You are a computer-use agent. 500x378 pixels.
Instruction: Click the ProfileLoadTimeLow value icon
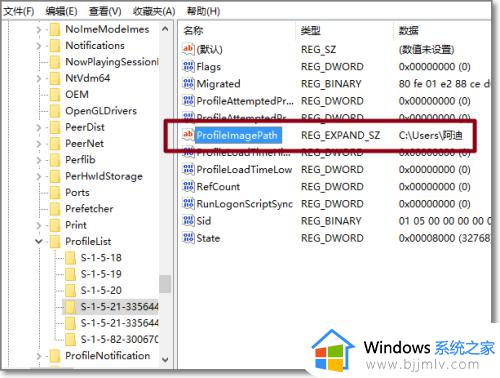click(x=188, y=169)
